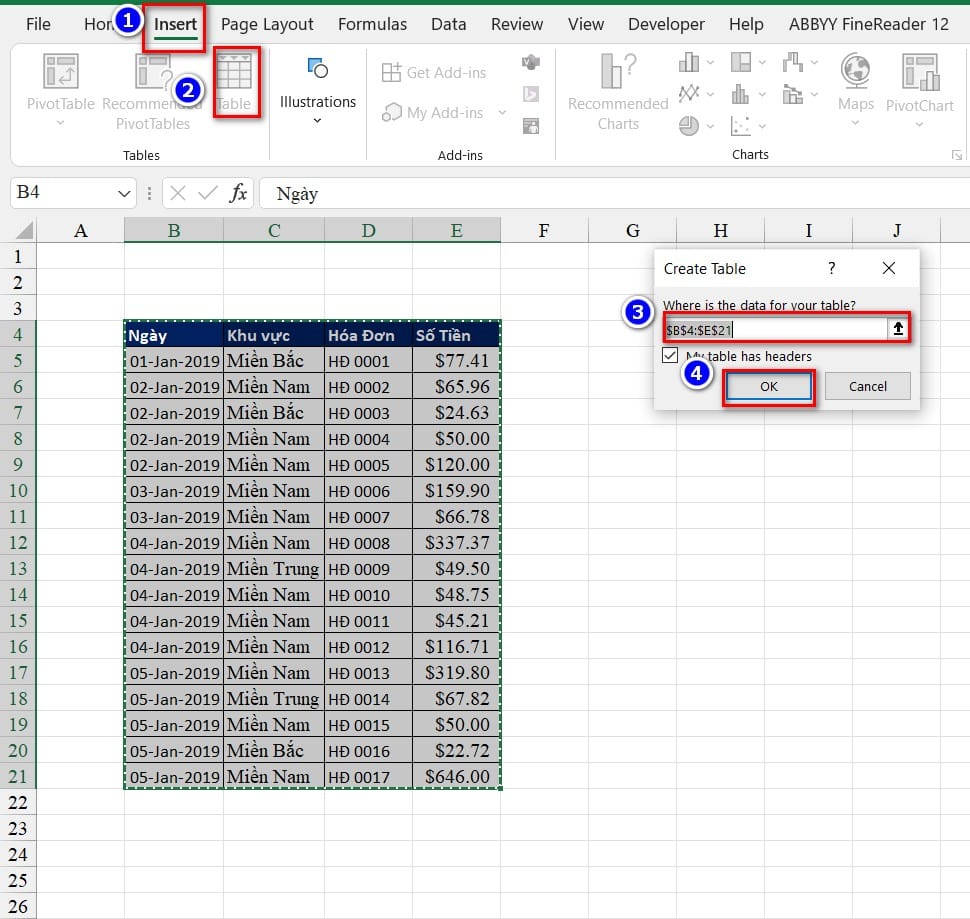
Task: Click the dialog Help question mark
Action: 832,268
